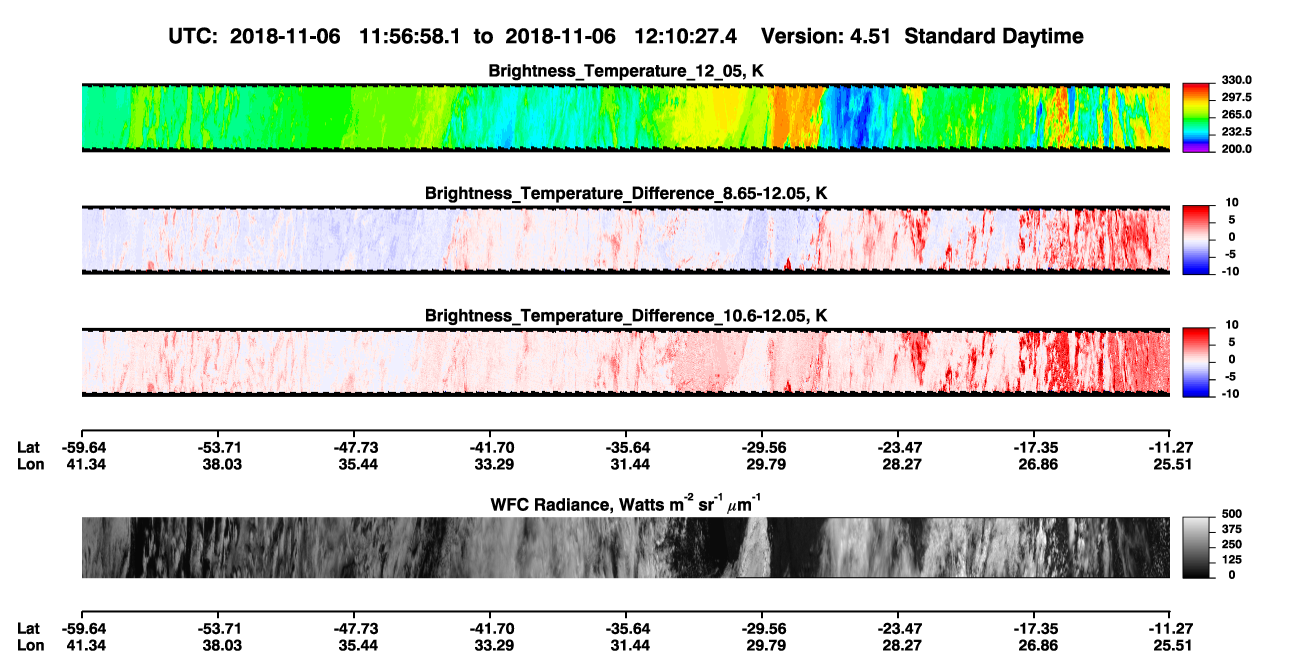
Task: Click the rainbow brightness temperature color bar
Action: pos(1196,117)
